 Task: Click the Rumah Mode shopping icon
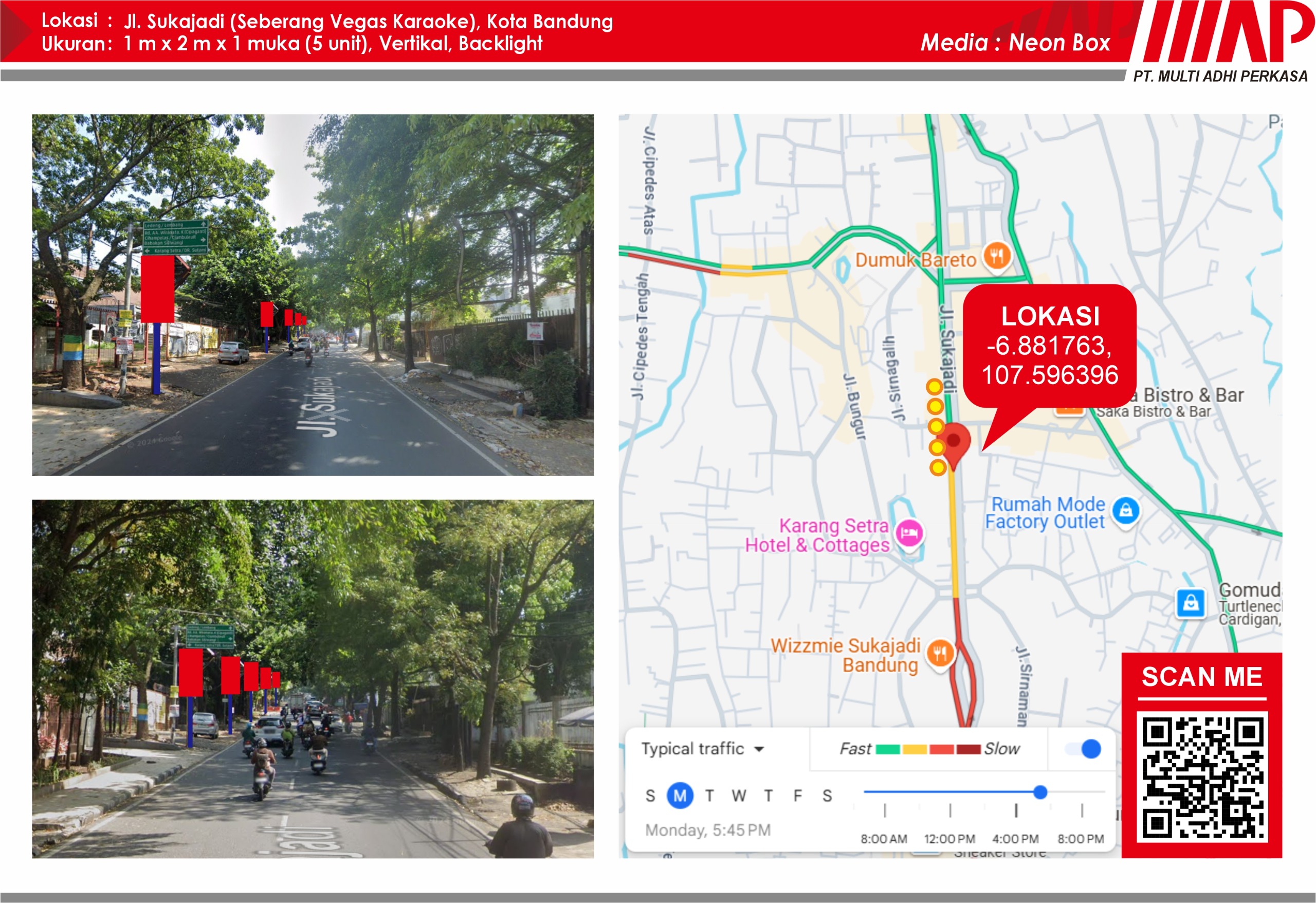point(1126,511)
